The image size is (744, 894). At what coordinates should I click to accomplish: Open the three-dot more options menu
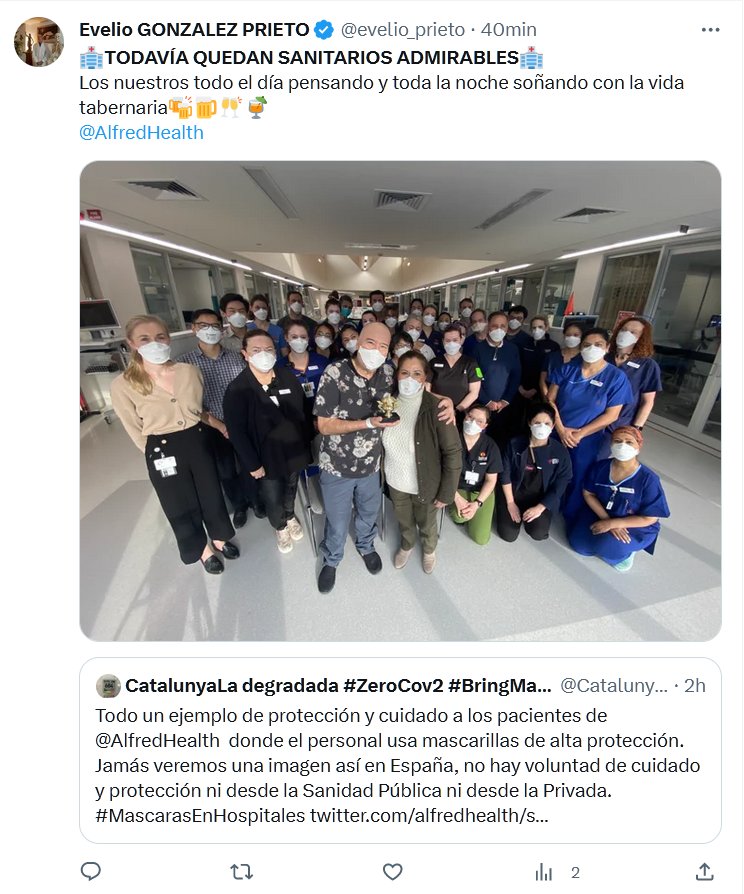tap(710, 30)
